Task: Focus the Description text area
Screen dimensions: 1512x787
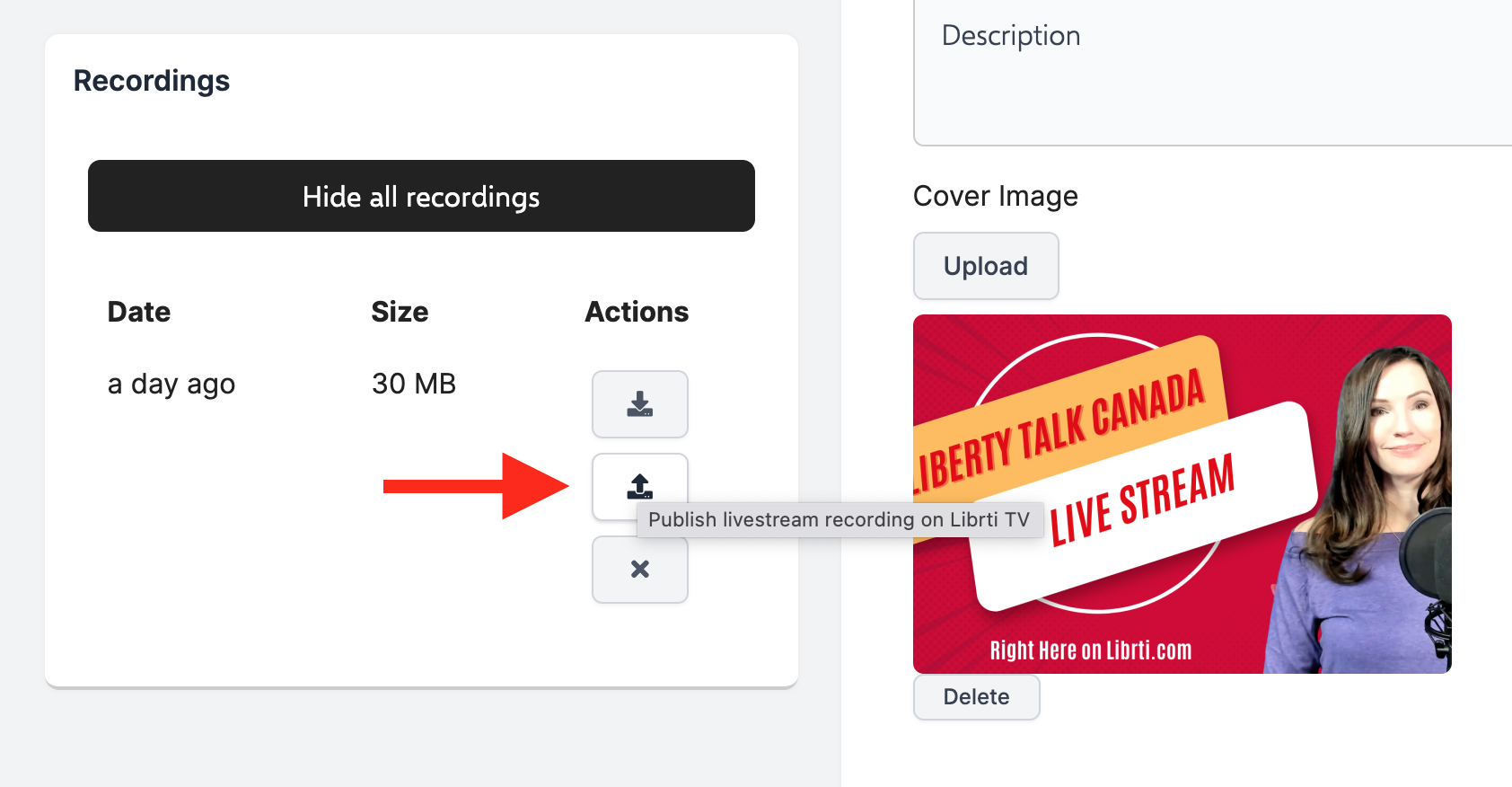Action: (x=1212, y=72)
